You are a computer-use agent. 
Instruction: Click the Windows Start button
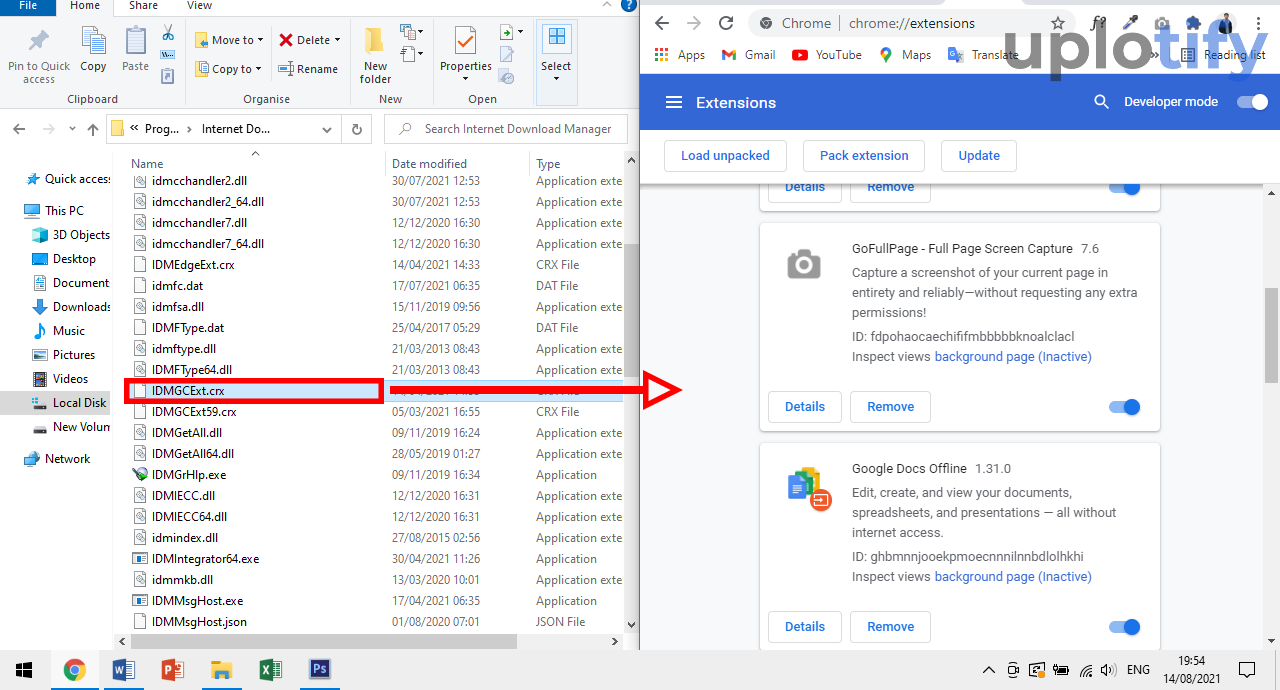tap(24, 670)
